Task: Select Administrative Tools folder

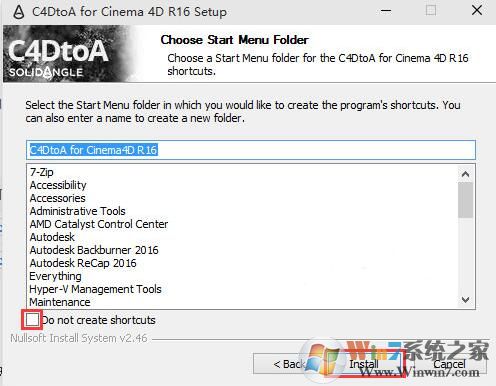Action: click(x=77, y=211)
